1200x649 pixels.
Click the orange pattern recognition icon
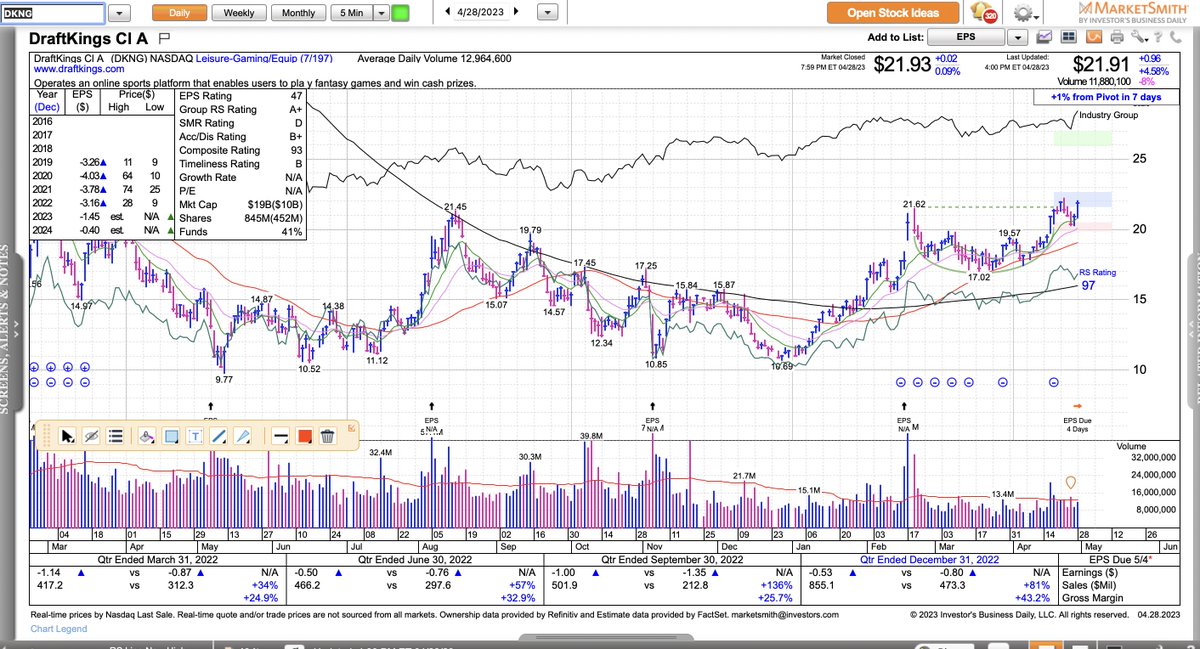click(1094, 37)
